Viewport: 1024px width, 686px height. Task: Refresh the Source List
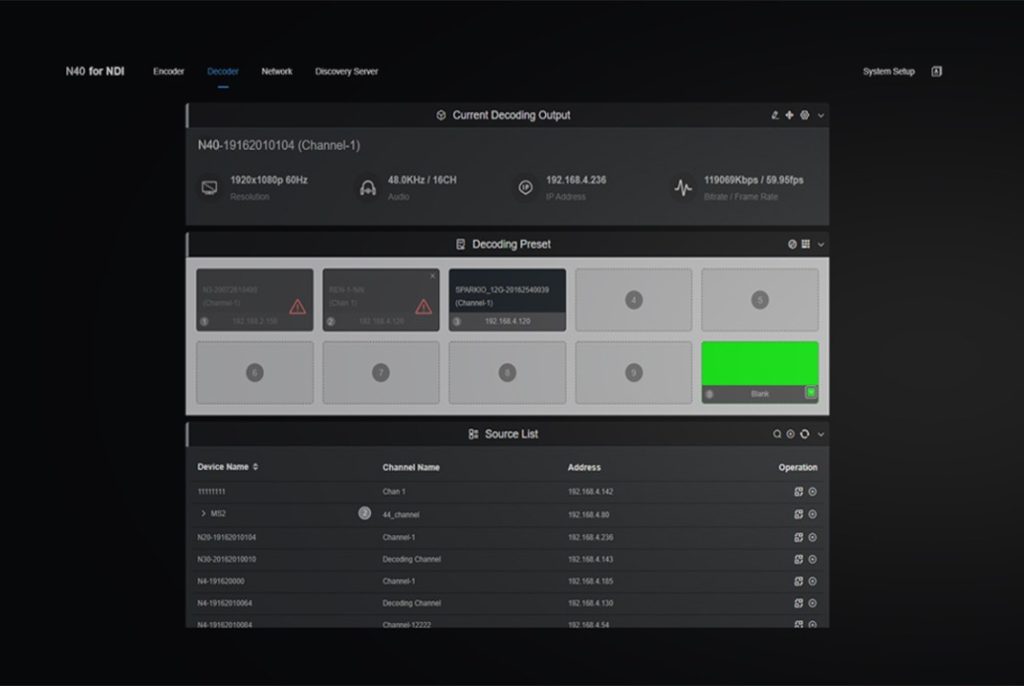[804, 434]
